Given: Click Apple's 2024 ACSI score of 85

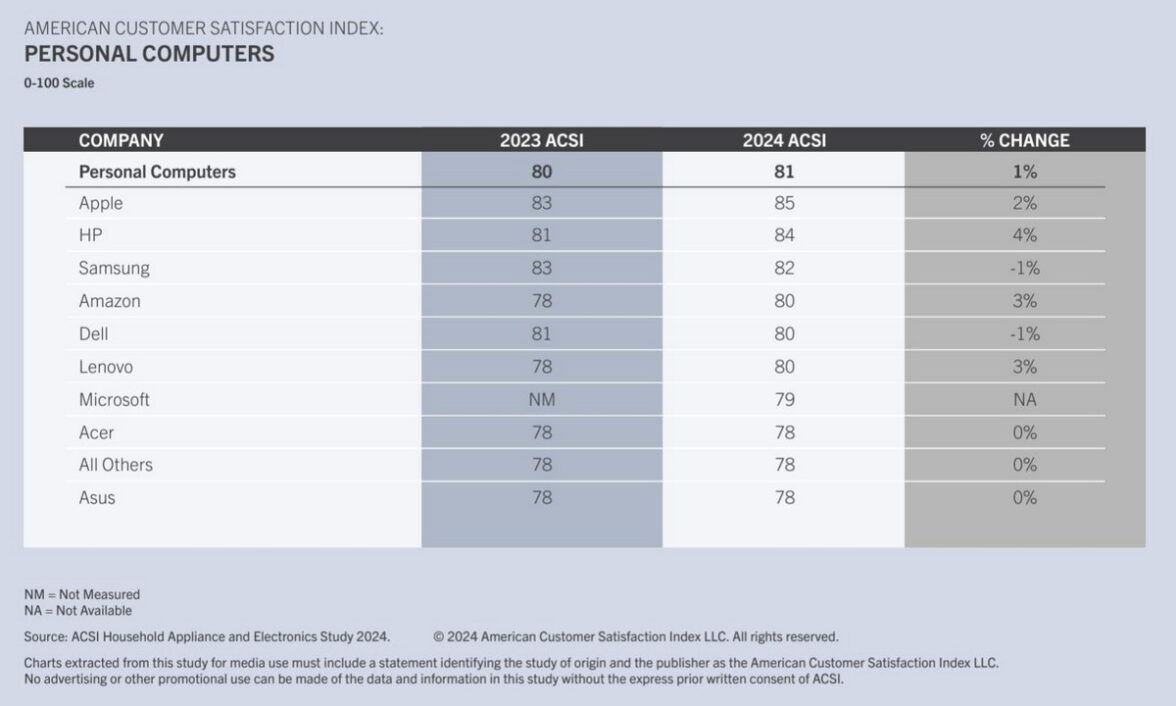Looking at the screenshot, I should point(784,203).
